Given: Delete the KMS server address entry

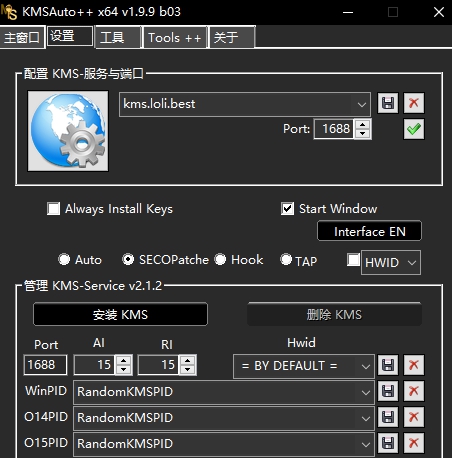Looking at the screenshot, I should (x=414, y=103).
